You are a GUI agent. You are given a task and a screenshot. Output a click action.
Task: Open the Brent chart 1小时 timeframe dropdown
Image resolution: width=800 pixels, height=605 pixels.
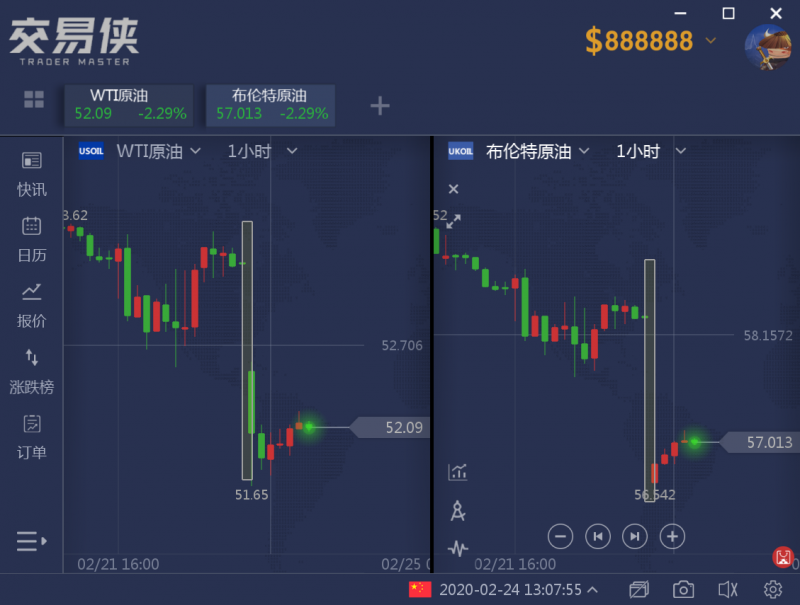[x=651, y=151]
